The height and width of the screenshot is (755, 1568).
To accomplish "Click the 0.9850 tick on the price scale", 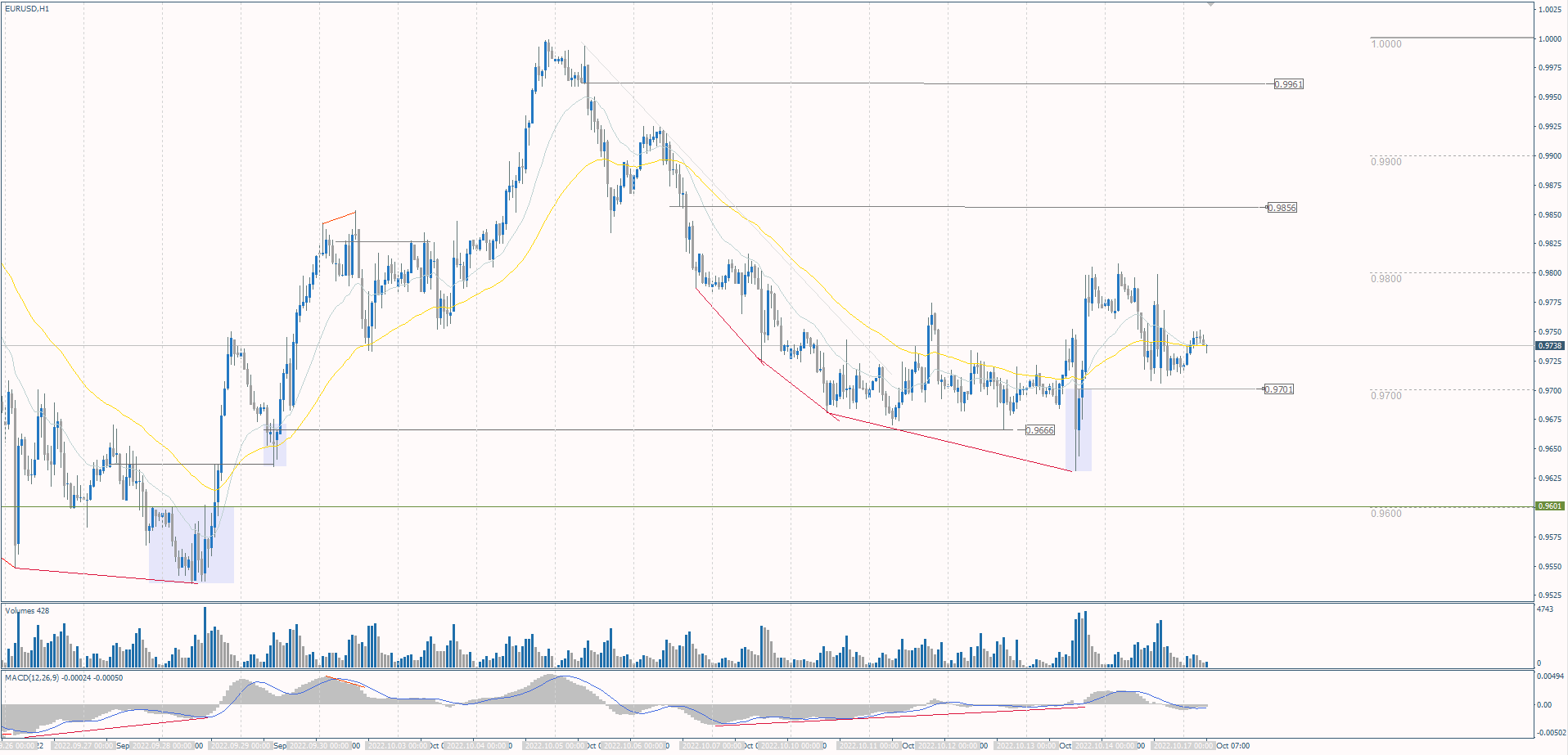I will 1550,215.
